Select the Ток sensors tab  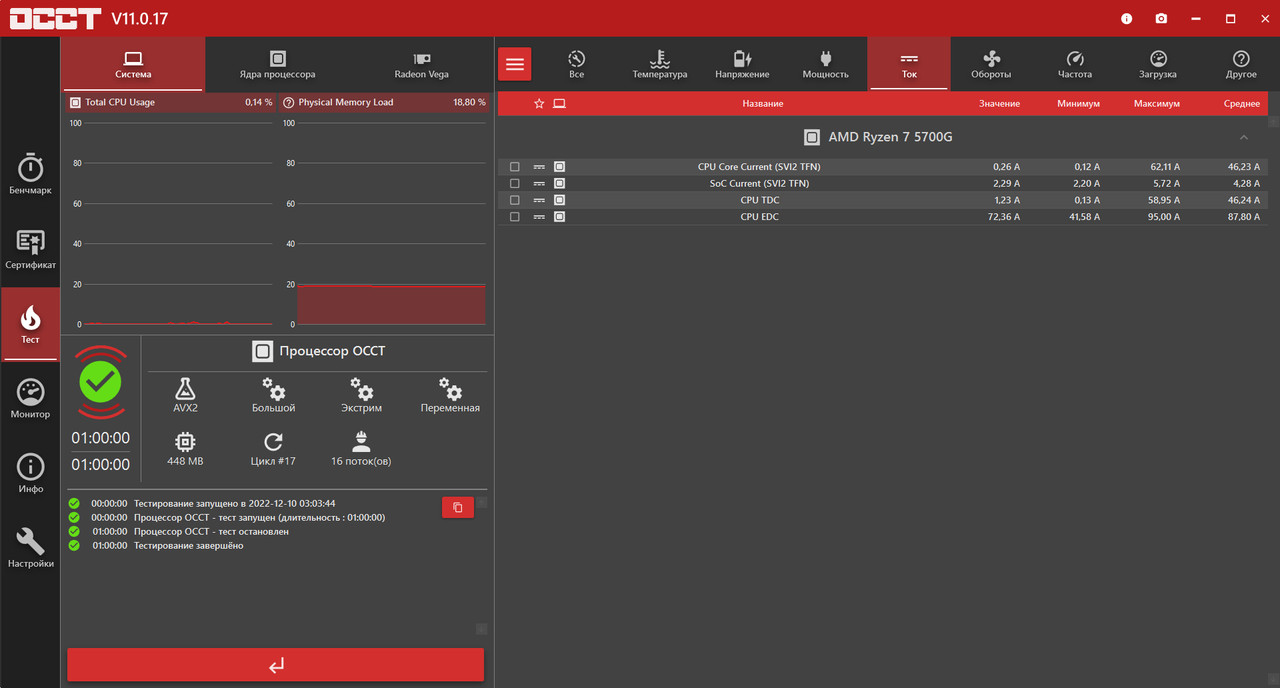[909, 65]
